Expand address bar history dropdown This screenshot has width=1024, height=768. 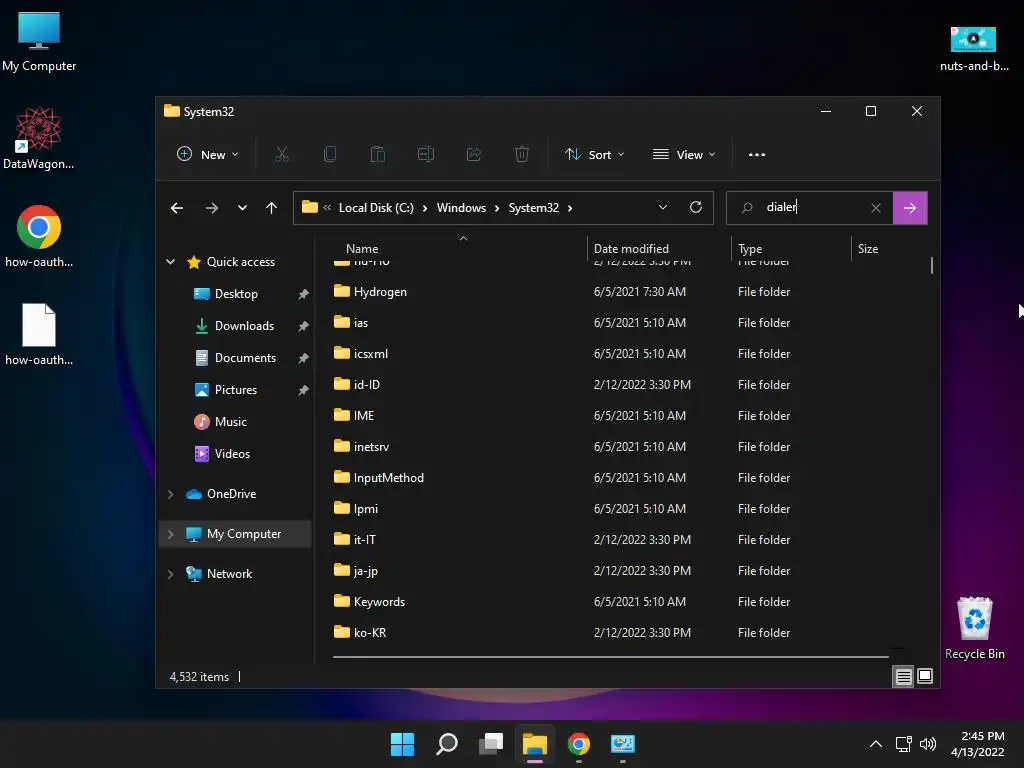coord(663,207)
